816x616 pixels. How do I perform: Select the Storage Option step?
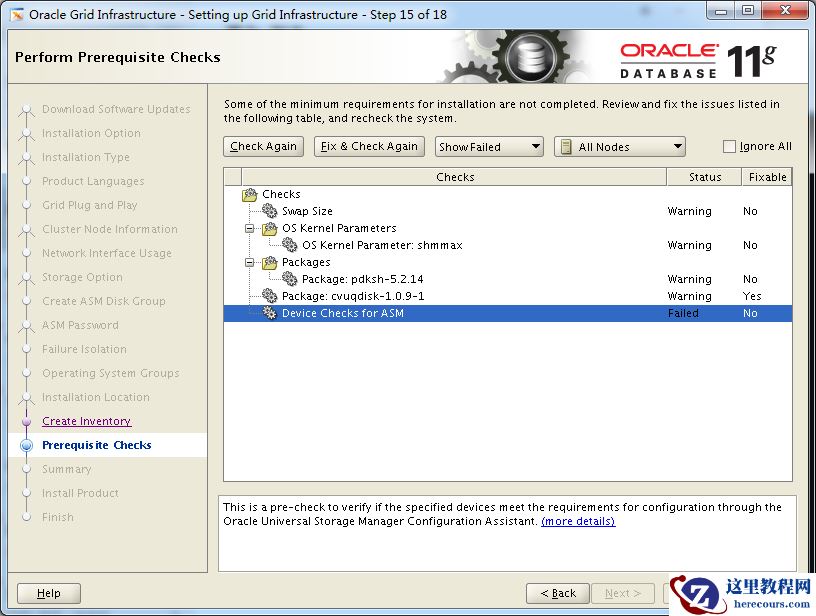coord(82,277)
